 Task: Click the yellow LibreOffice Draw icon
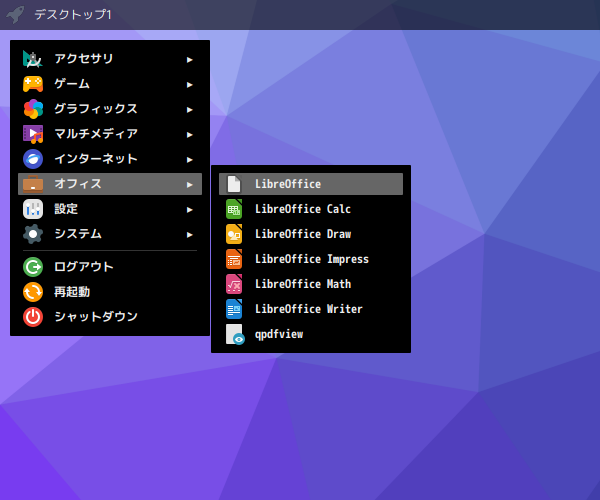point(234,234)
